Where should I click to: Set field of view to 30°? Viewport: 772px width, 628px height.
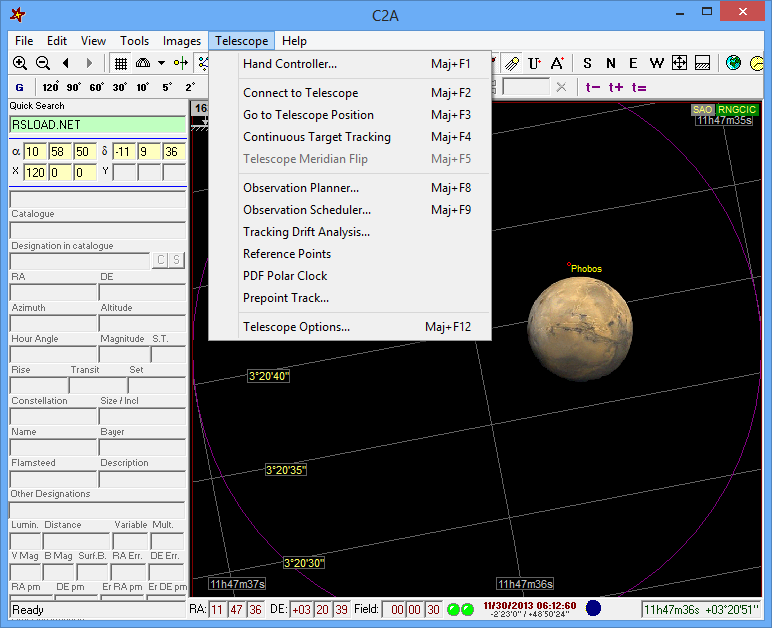pyautogui.click(x=119, y=87)
